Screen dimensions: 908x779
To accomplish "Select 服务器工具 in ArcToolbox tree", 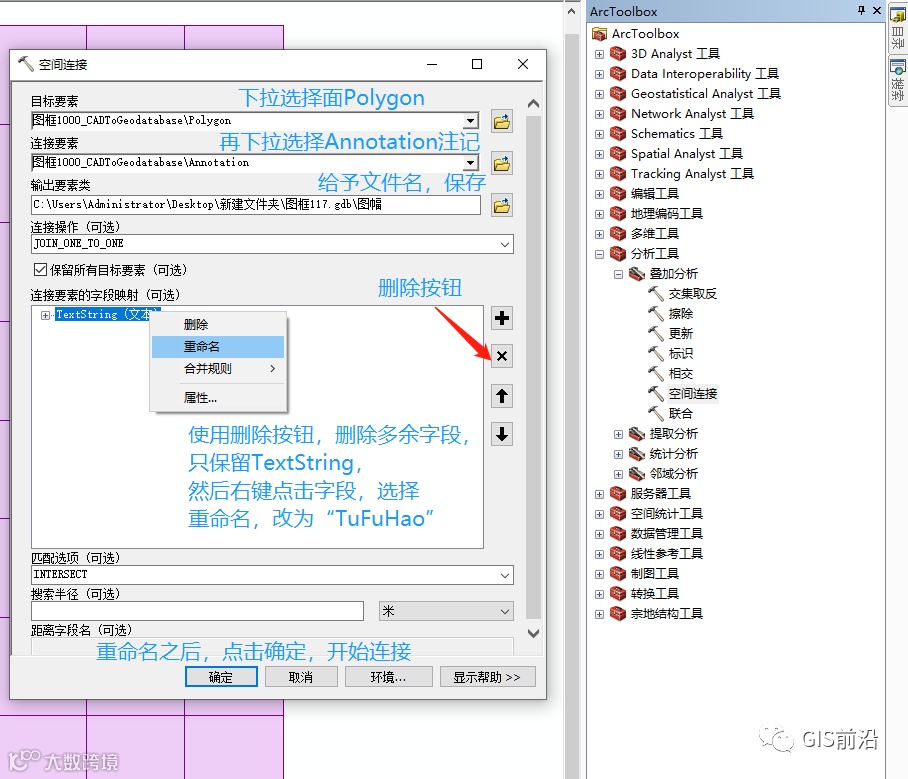I will click(660, 494).
